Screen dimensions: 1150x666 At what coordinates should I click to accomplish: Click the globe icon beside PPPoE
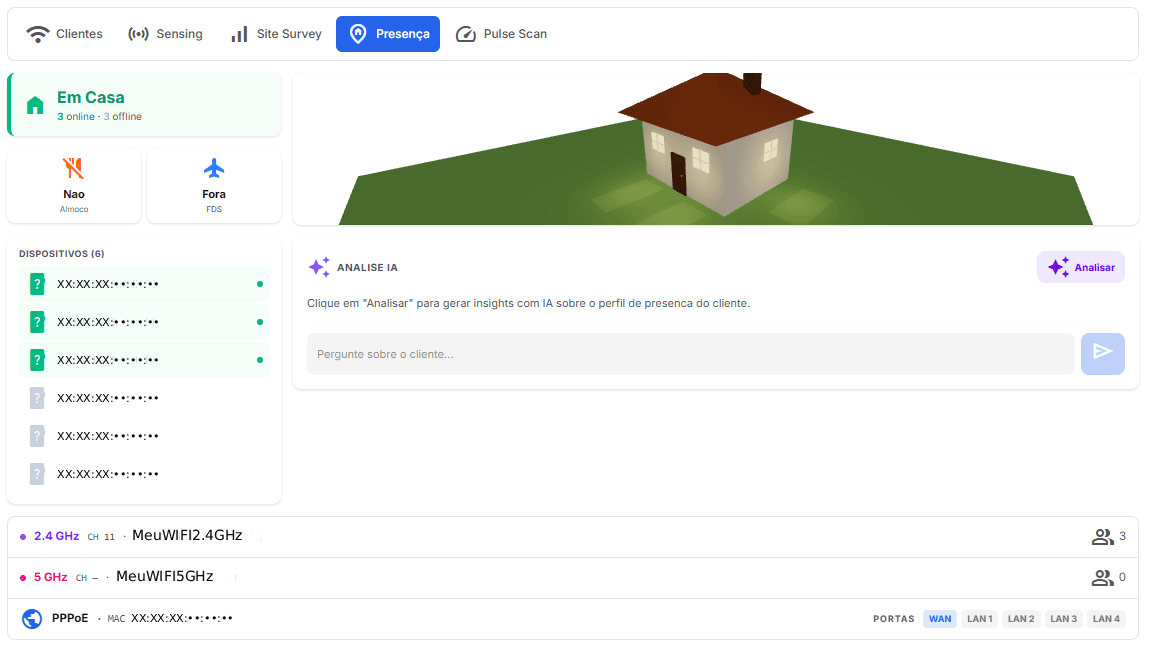pos(32,619)
